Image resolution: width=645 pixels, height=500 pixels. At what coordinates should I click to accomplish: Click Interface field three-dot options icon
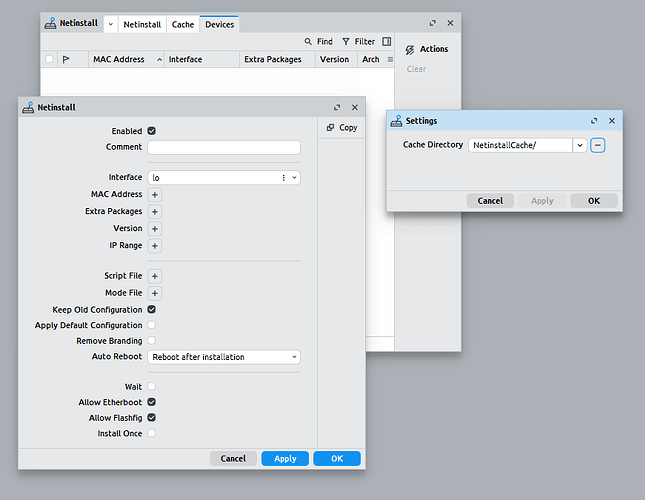(x=283, y=178)
